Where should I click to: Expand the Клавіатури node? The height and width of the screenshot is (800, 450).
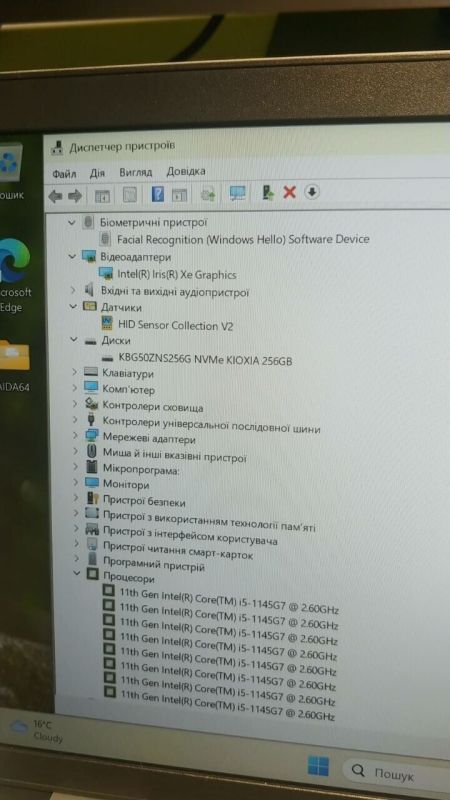74,372
